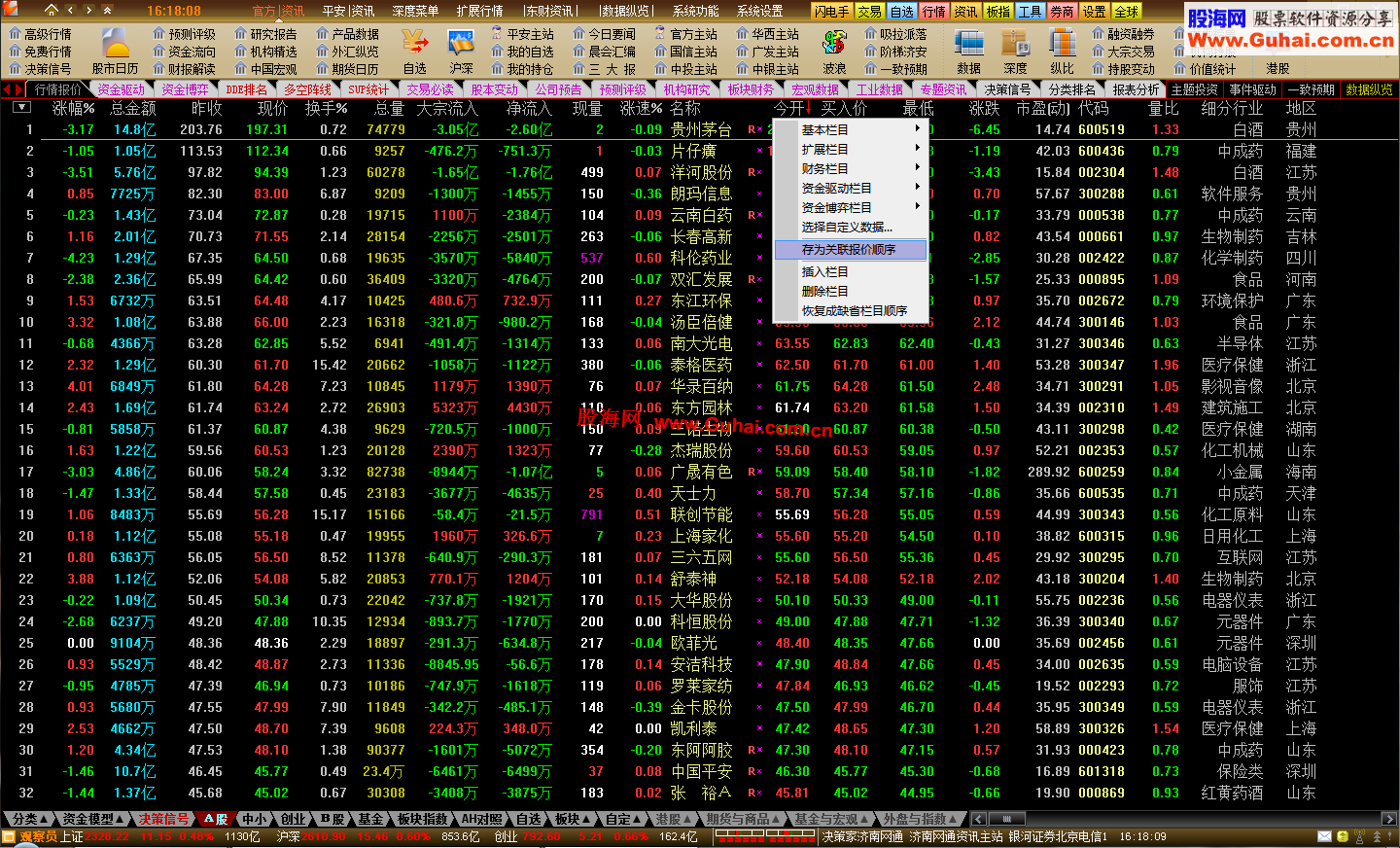Open the table corner dropdown arrow
Image resolution: width=1400 pixels, height=848 pixels.
point(21,107)
